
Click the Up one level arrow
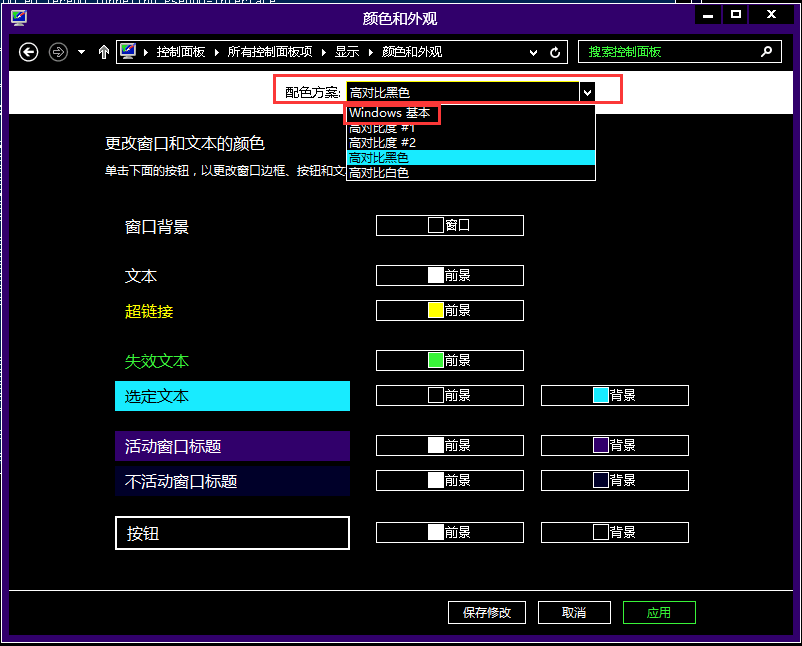(104, 52)
